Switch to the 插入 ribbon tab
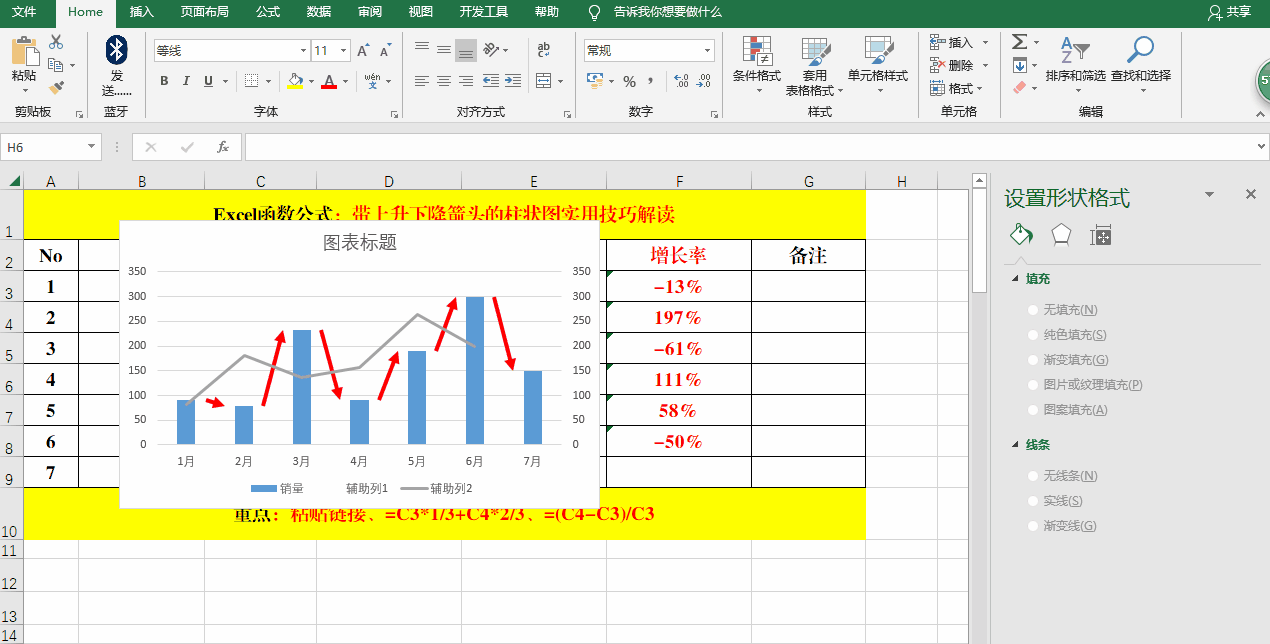1270x644 pixels. 142,12
